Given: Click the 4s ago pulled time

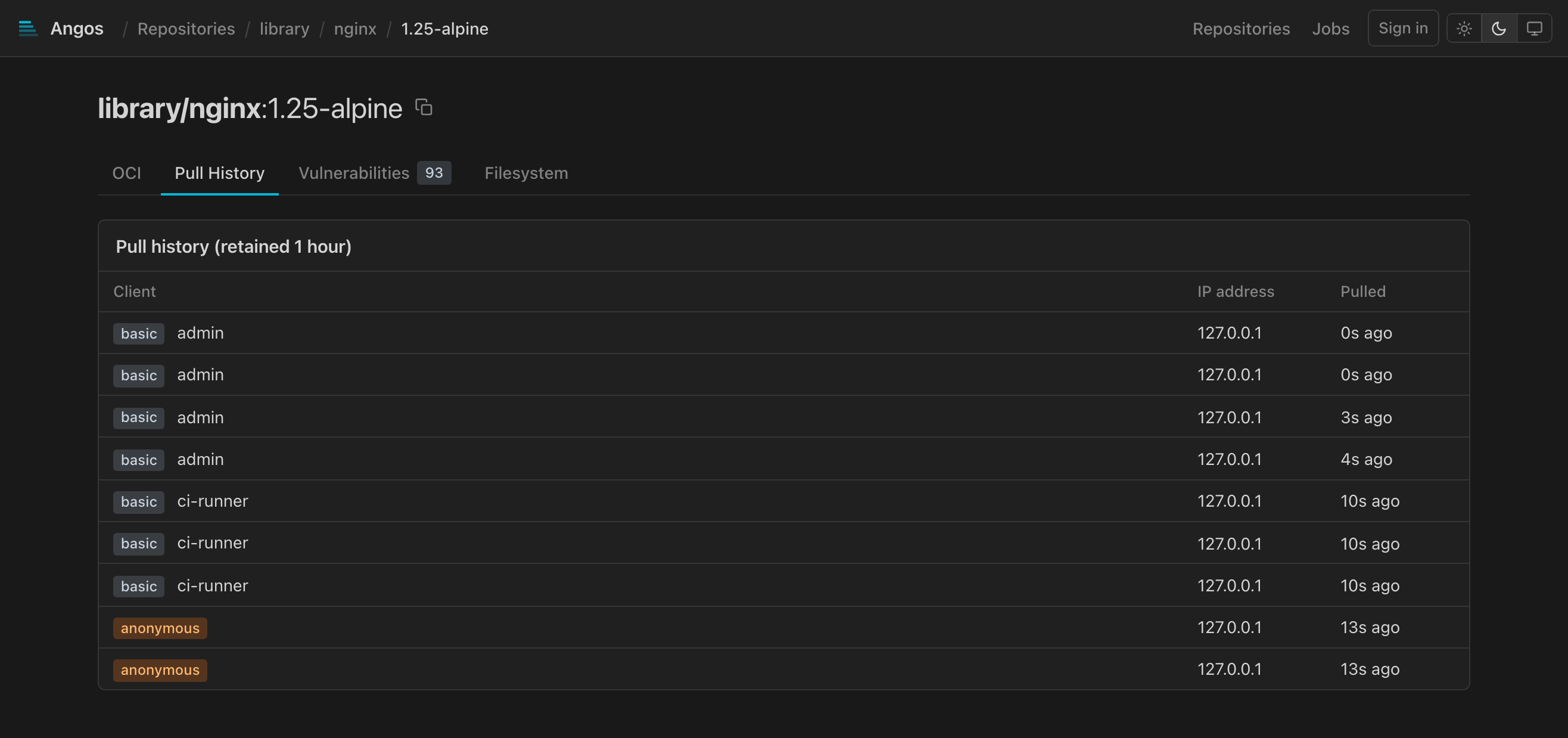Looking at the screenshot, I should pos(1366,459).
